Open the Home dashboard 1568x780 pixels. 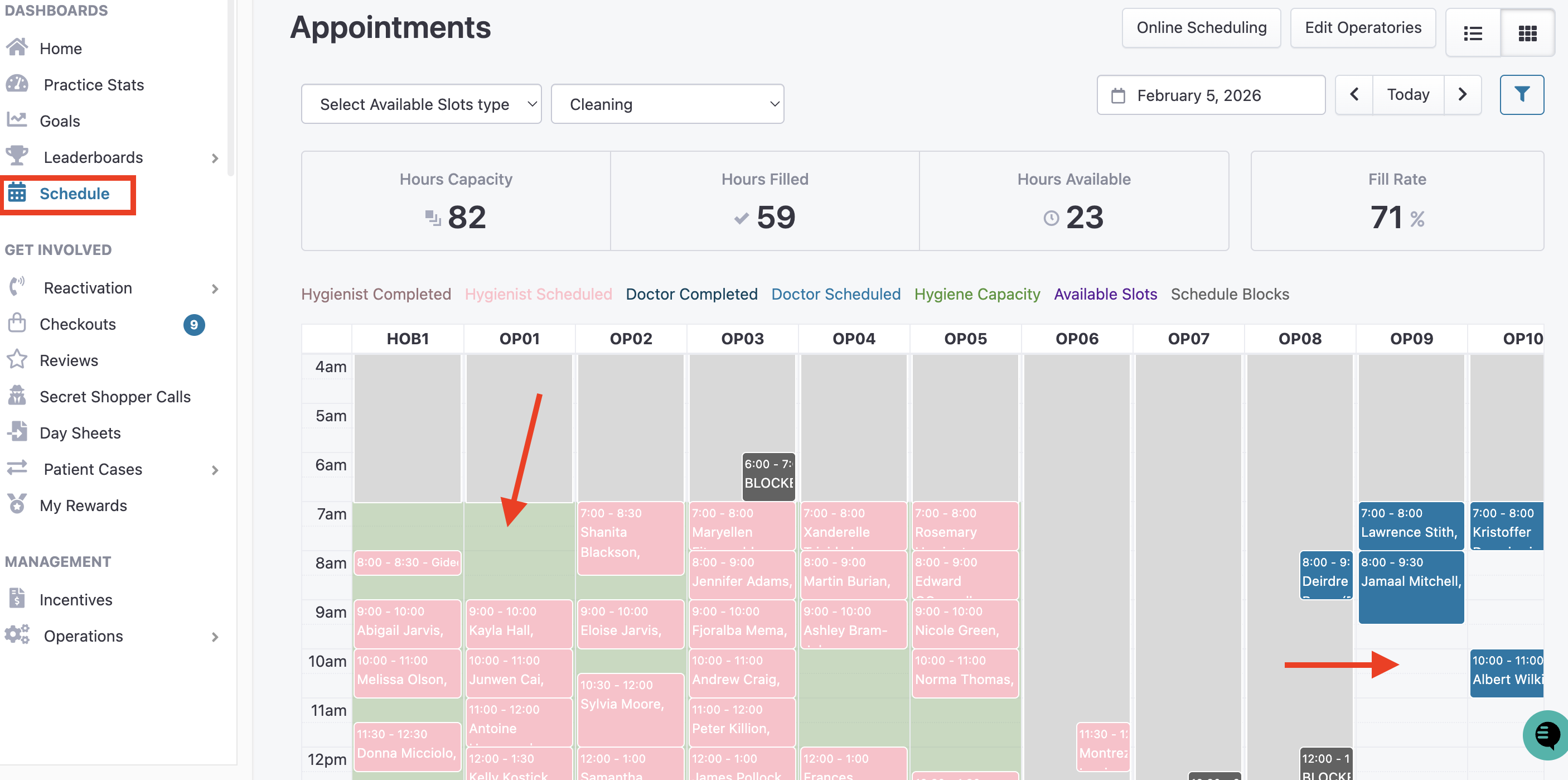(x=61, y=49)
